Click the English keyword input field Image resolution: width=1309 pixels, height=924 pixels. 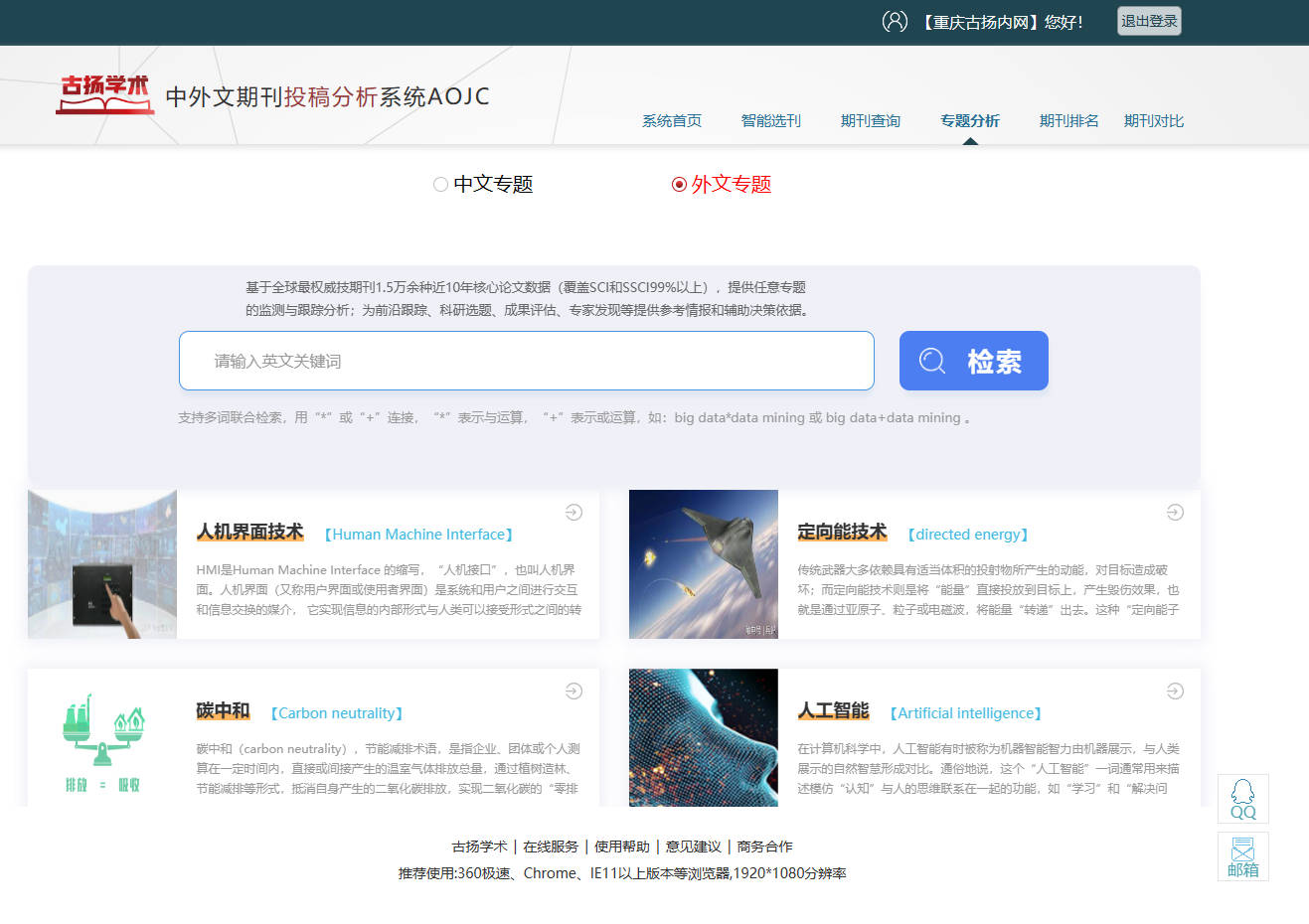pyautogui.click(x=526, y=361)
